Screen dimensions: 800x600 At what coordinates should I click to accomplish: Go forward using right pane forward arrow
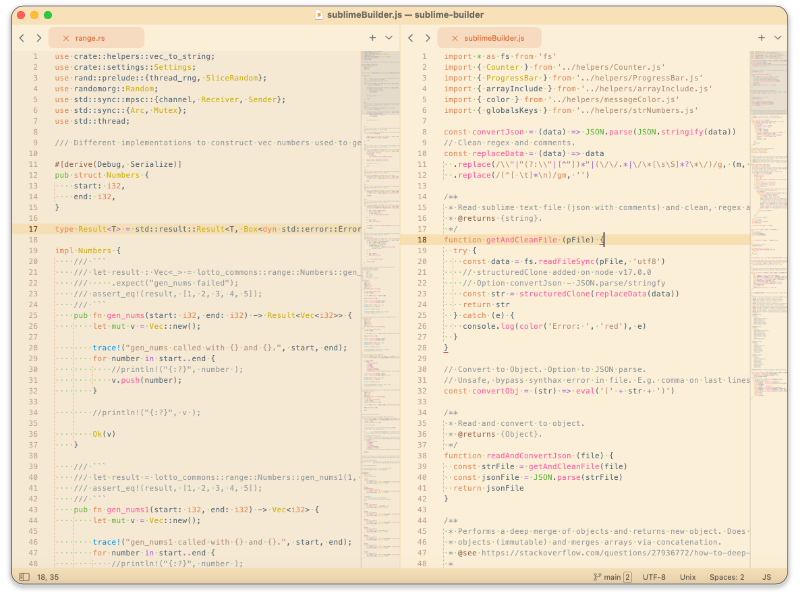coord(428,38)
